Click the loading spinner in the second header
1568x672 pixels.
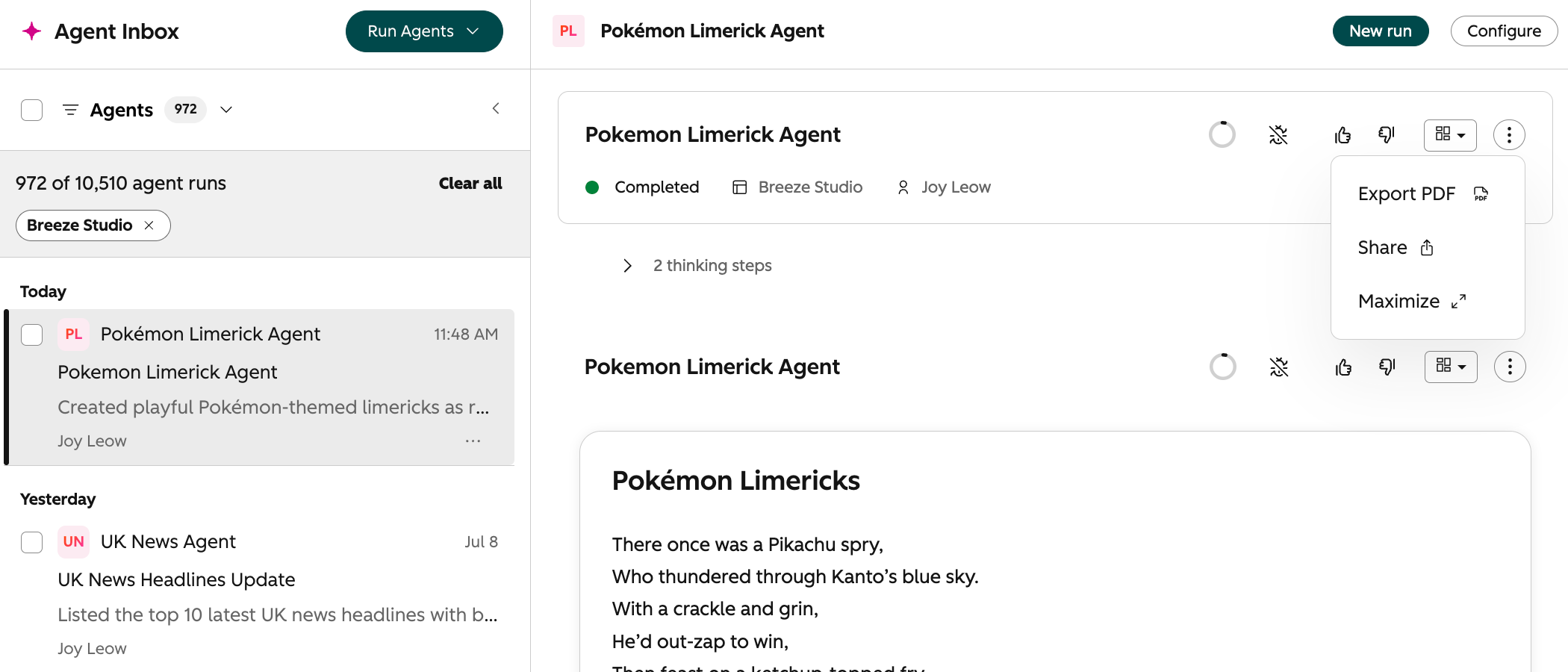[x=1223, y=367]
